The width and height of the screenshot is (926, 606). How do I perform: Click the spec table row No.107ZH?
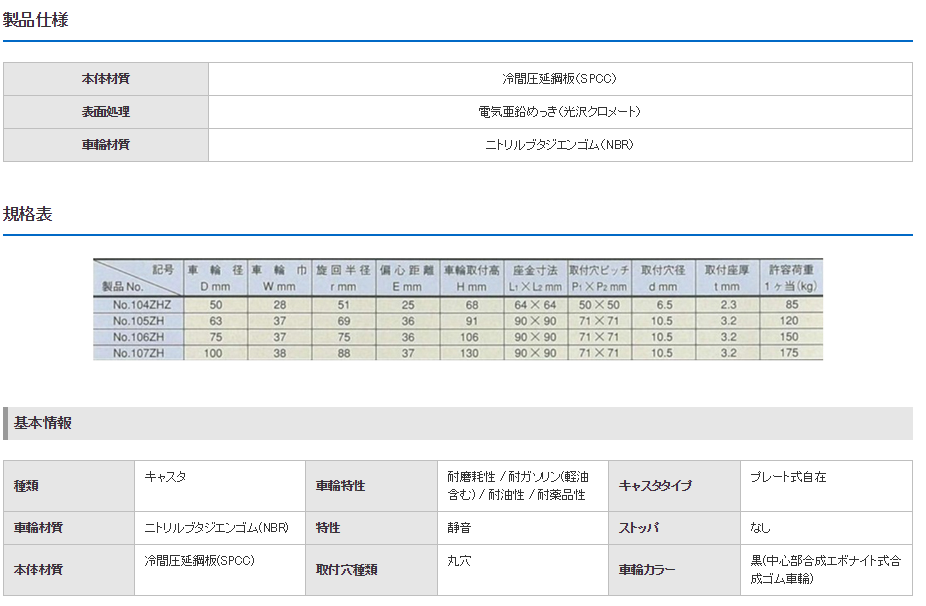click(x=458, y=353)
